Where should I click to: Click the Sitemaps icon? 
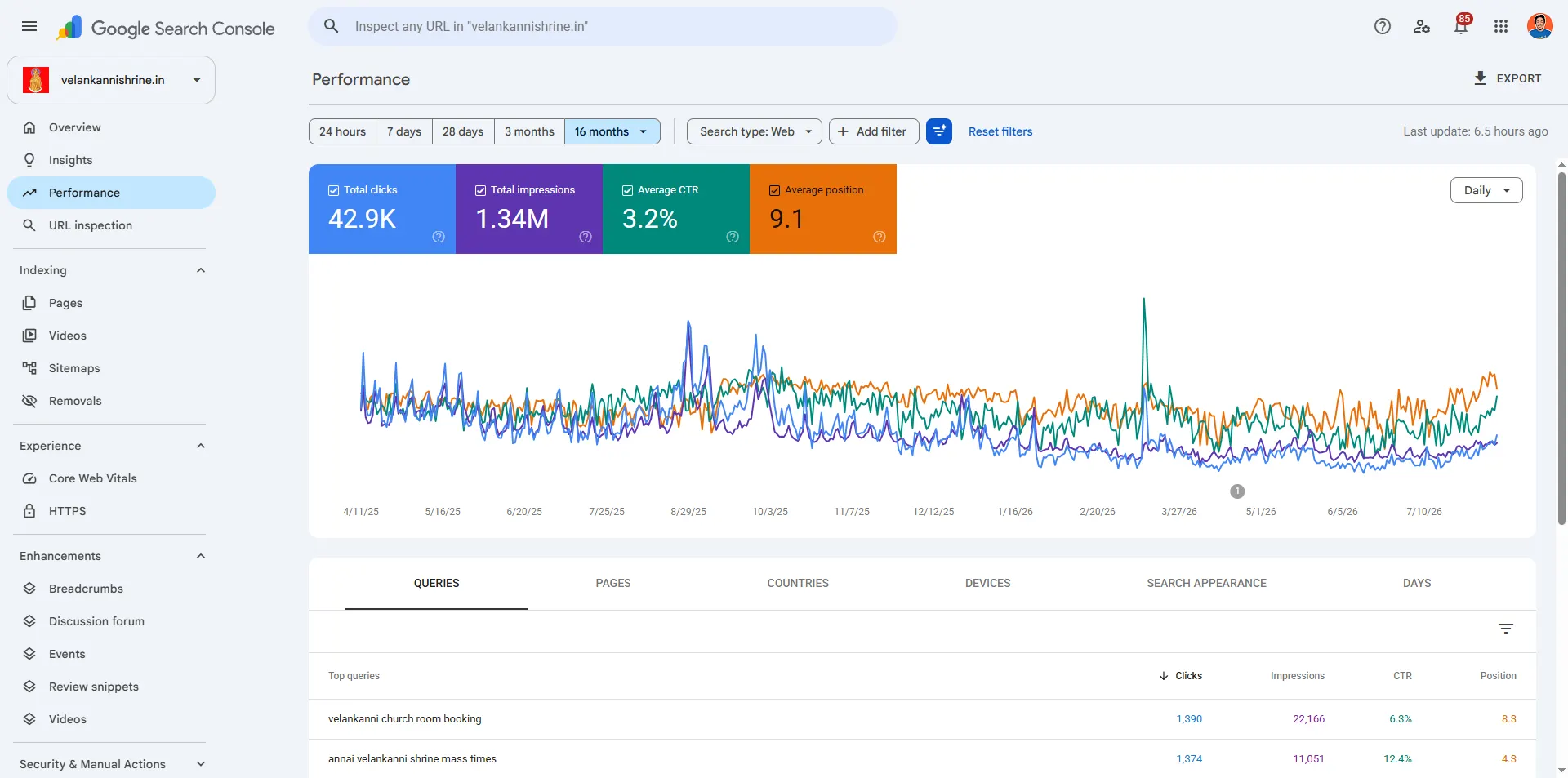point(29,368)
